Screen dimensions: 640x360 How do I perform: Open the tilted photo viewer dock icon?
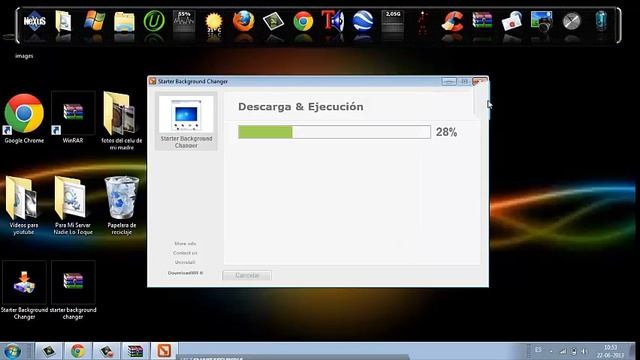273,21
